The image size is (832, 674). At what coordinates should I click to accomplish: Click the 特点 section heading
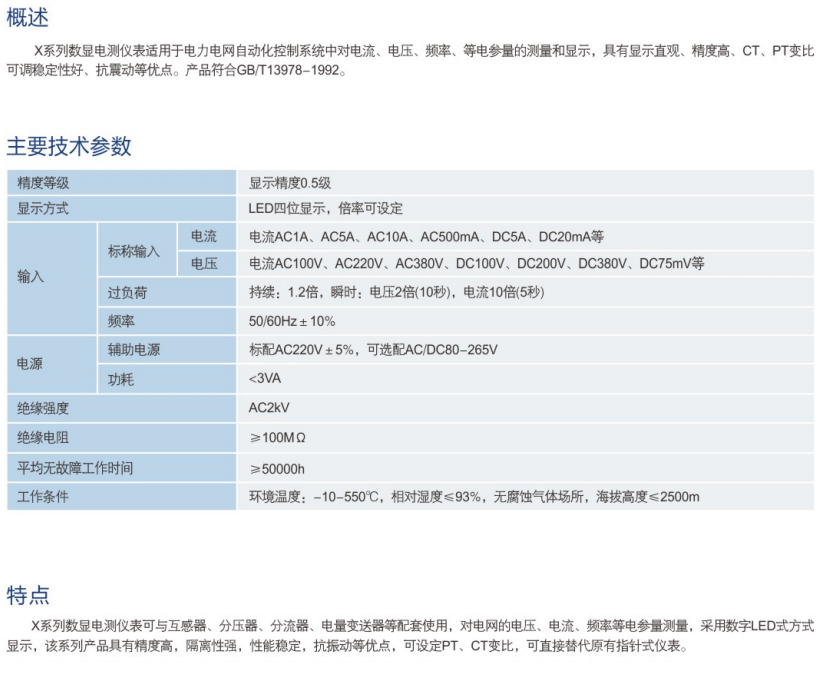pyautogui.click(x=27, y=595)
